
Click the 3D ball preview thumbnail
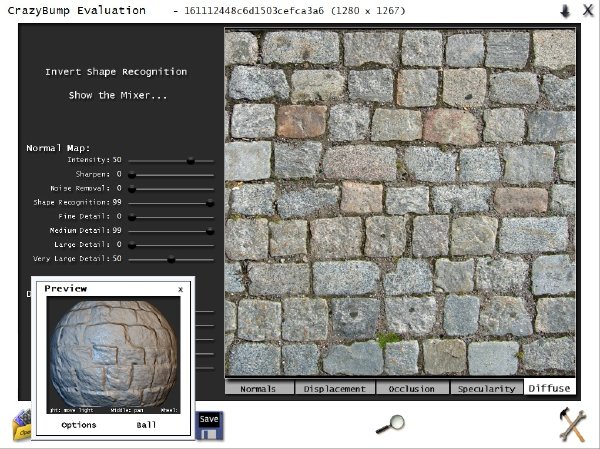pos(113,354)
